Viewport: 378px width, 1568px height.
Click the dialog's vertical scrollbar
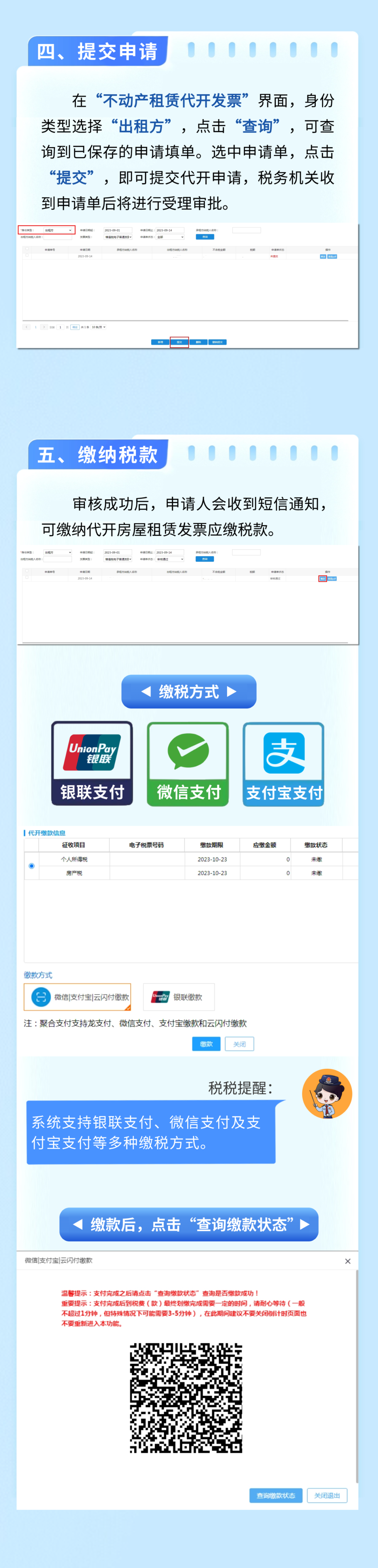tap(357, 1376)
